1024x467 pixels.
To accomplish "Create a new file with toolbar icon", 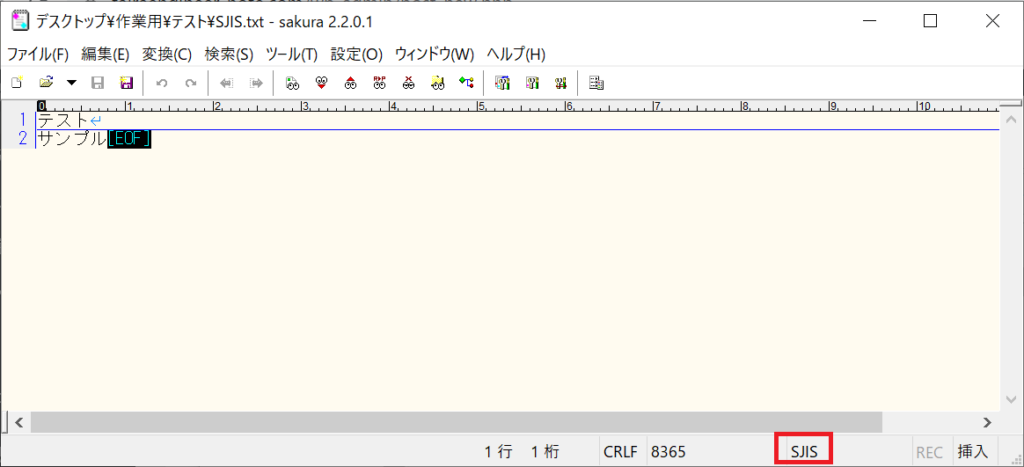I will pyautogui.click(x=17, y=83).
